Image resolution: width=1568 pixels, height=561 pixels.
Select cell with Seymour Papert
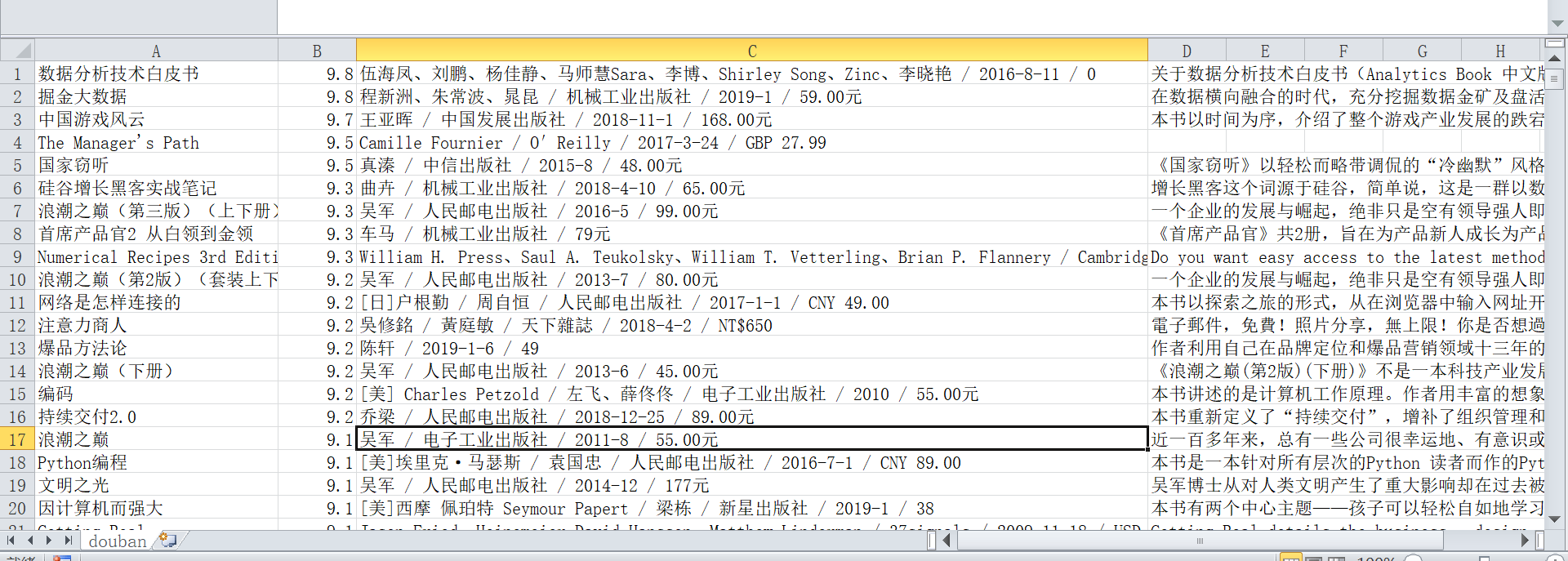click(752, 508)
